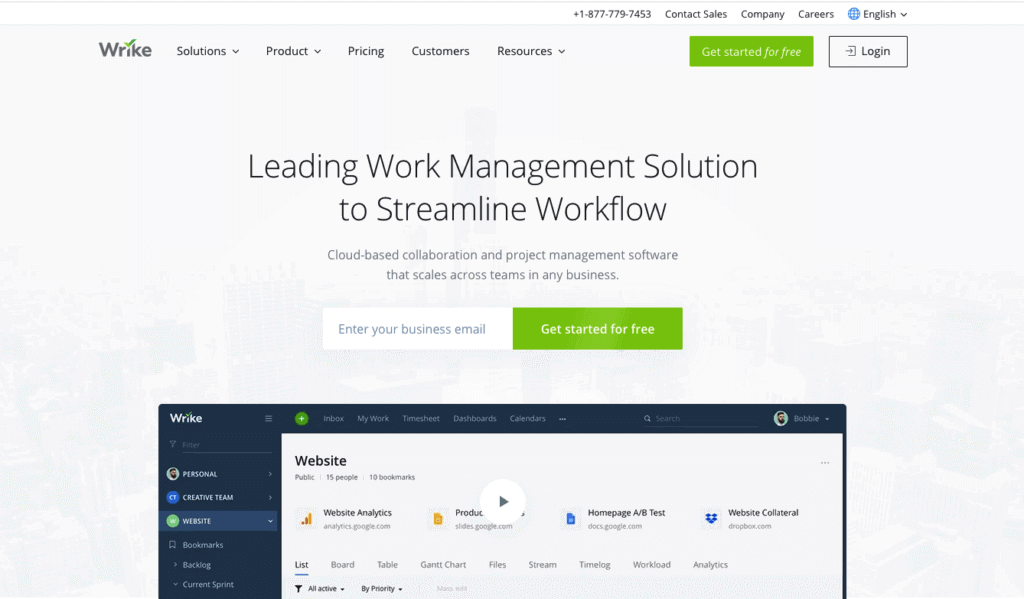1024x599 pixels.
Task: Switch to the Stream tab
Action: [542, 564]
